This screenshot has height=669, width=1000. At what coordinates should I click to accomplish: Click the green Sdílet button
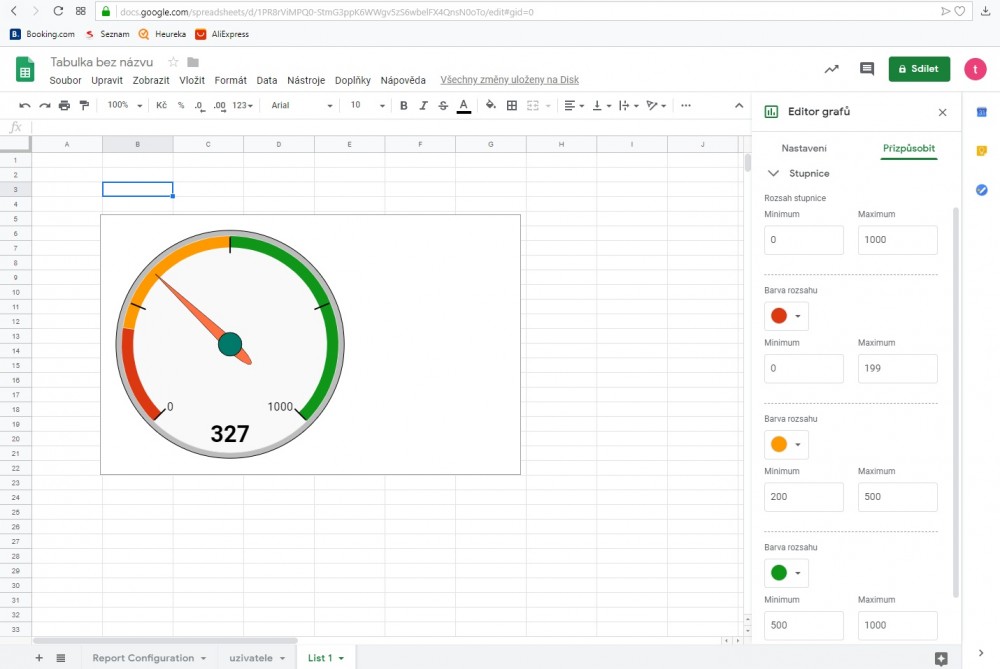tap(919, 69)
